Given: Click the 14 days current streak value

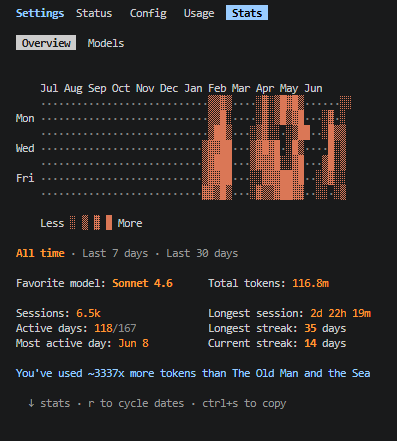Looking at the screenshot, I should pyautogui.click(x=325, y=343).
